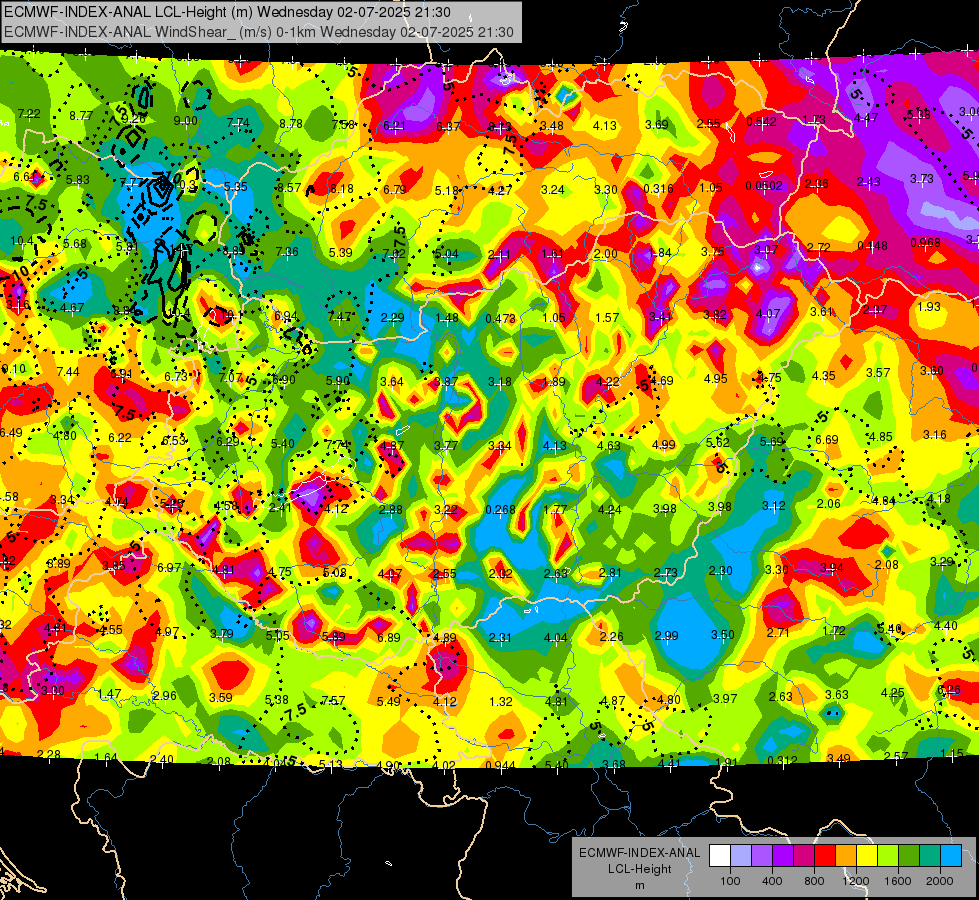The width and height of the screenshot is (979, 900).
Task: Click the wind shear value '8.18'
Action: 342,189
